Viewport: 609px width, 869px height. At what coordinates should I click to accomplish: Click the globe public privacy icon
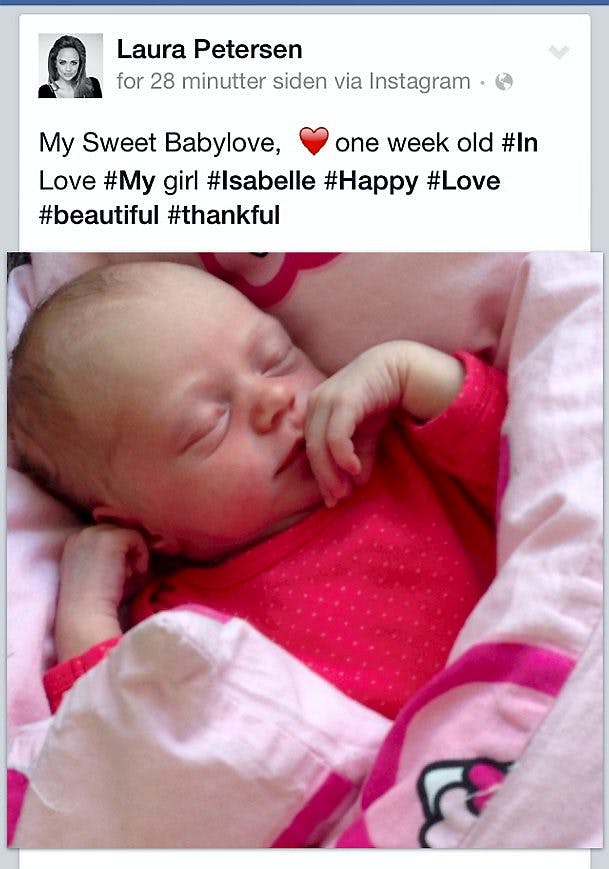[x=504, y=82]
